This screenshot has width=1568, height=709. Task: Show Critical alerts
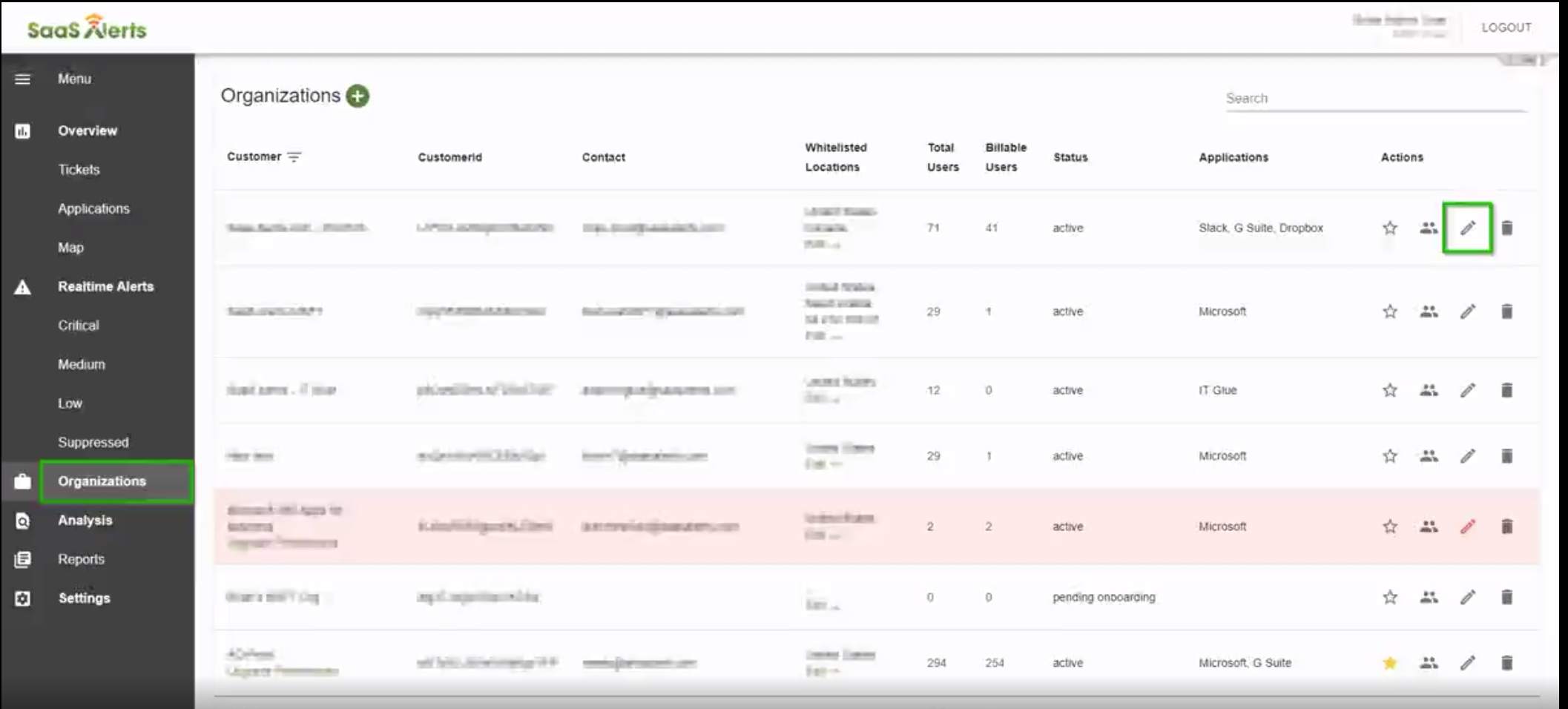pos(78,326)
